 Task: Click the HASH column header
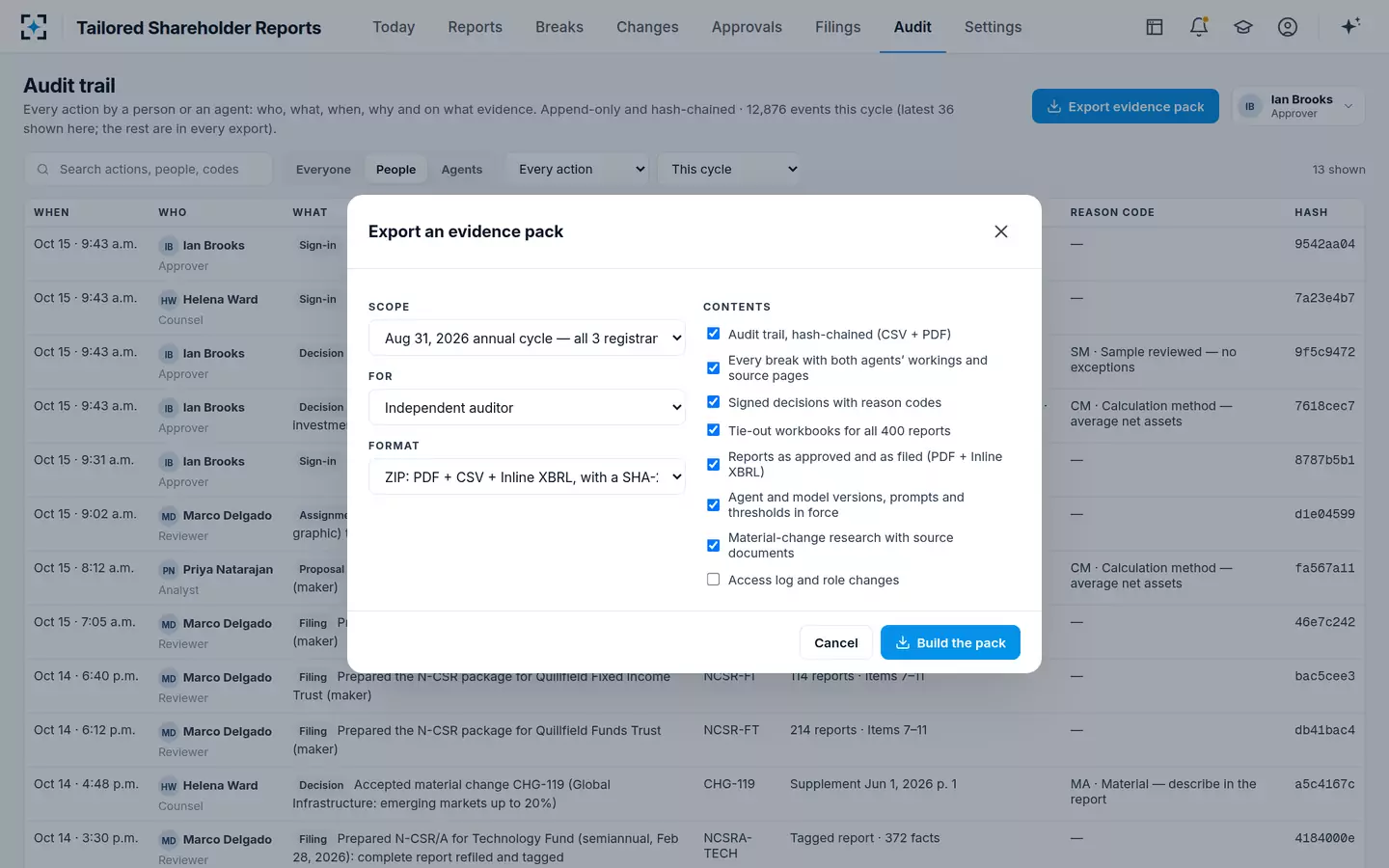(x=1311, y=212)
